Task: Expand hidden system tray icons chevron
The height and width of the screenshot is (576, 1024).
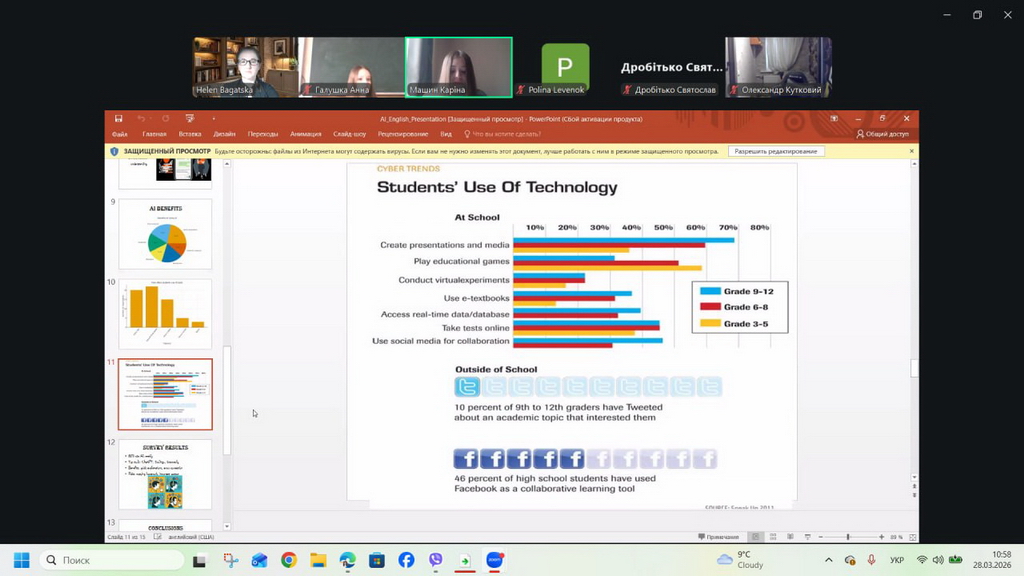Action: coord(828,560)
